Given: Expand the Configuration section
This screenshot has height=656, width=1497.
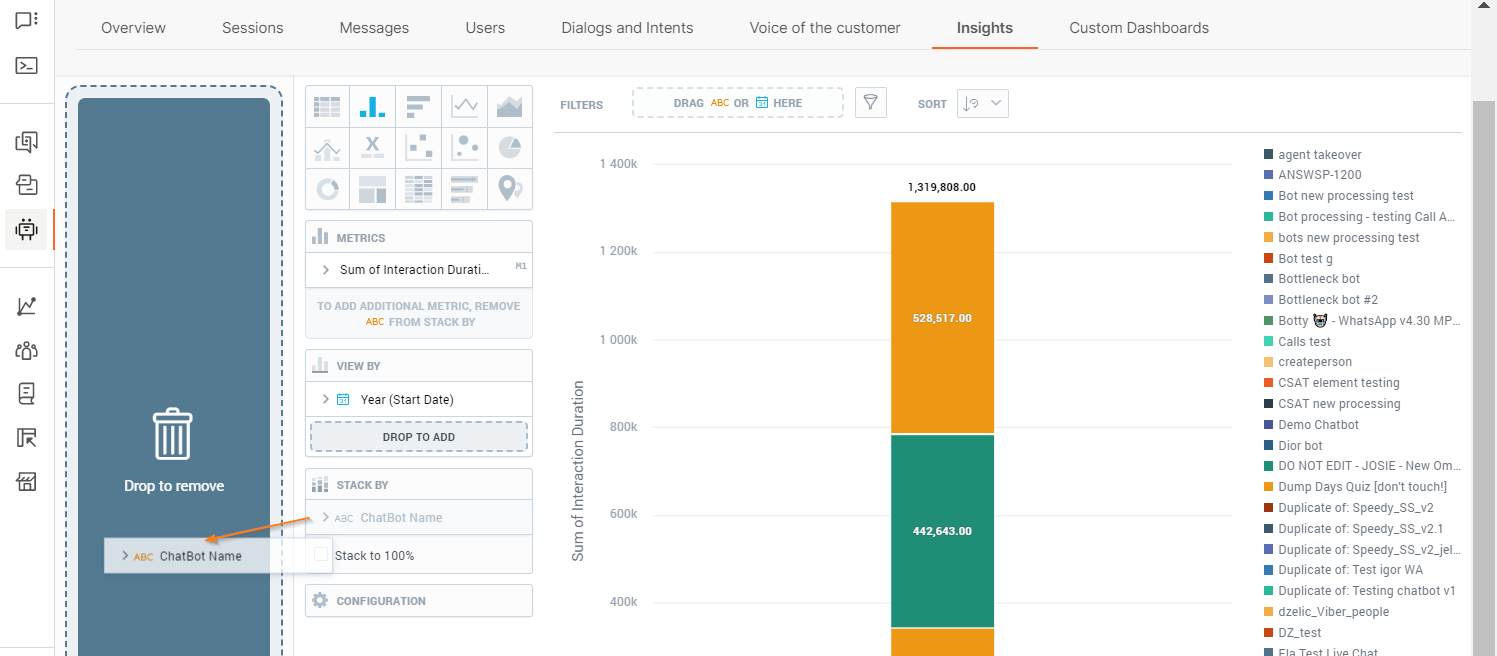Looking at the screenshot, I should (419, 601).
